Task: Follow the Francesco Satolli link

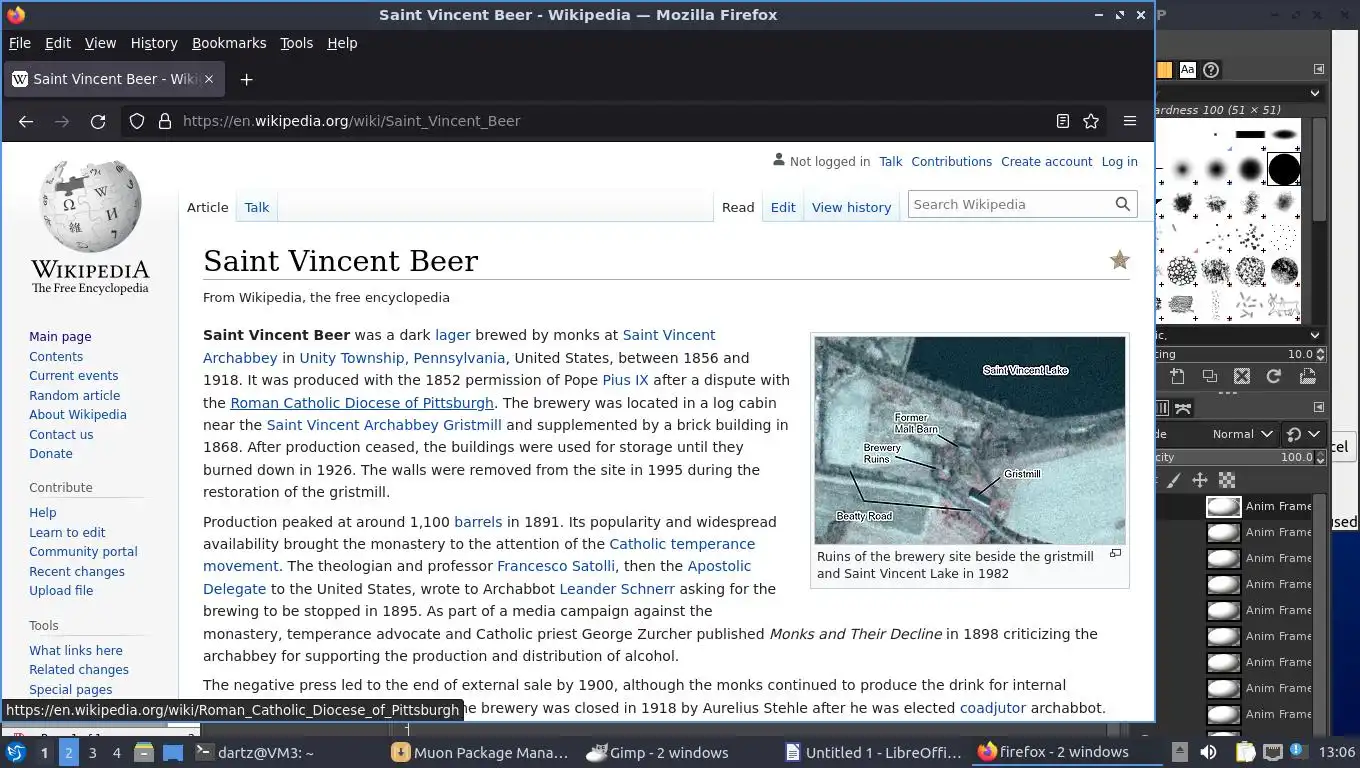Action: tap(556, 566)
